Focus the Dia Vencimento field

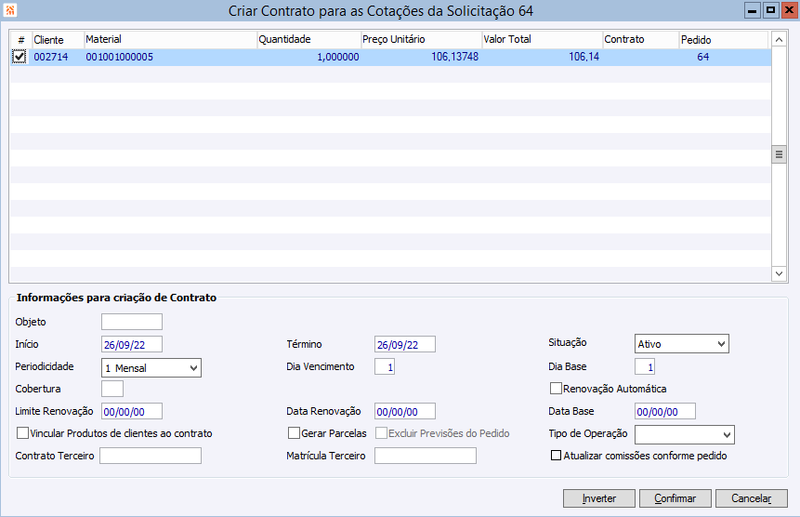(384, 366)
